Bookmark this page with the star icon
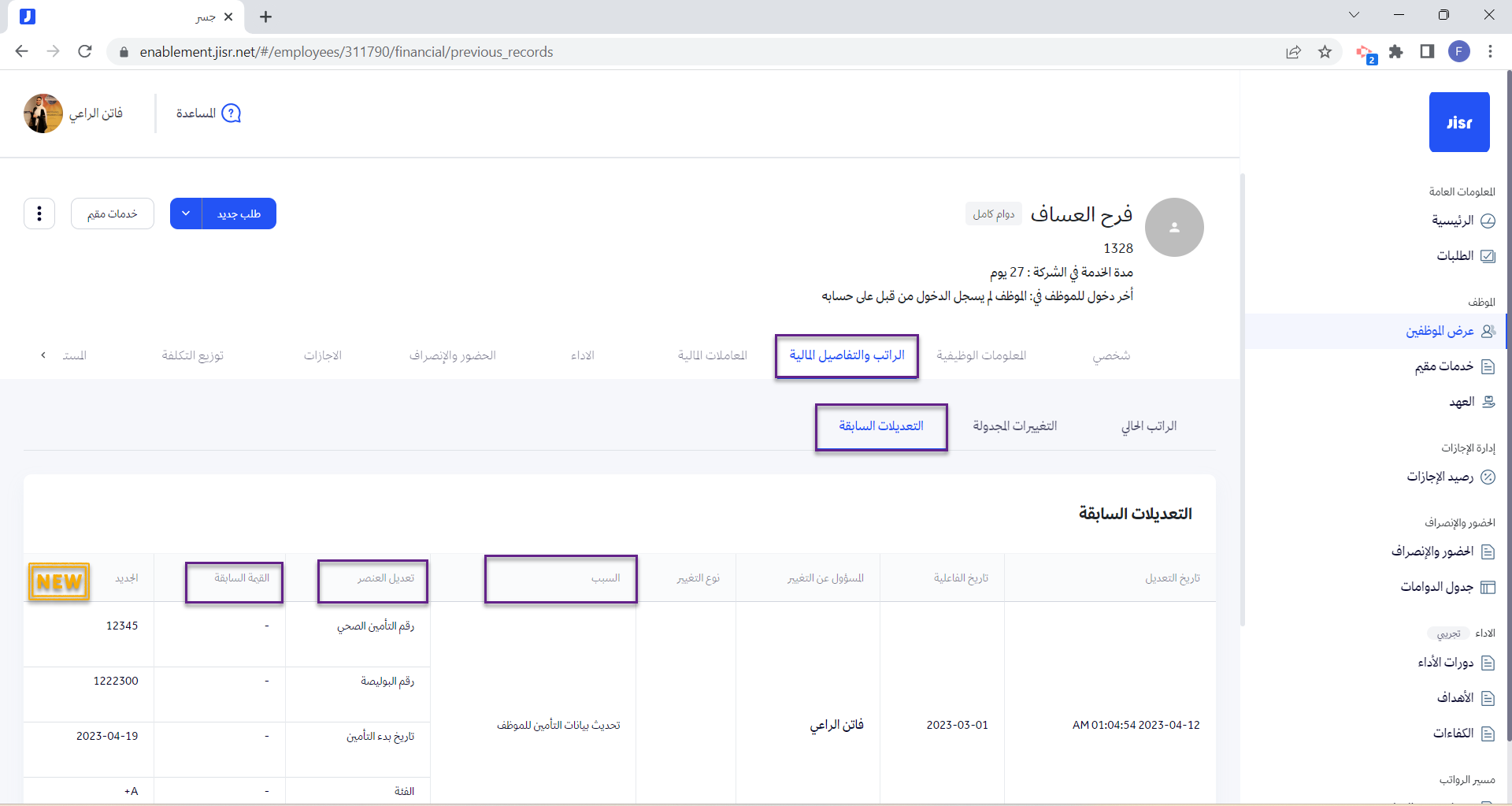1512x806 pixels. tap(1325, 52)
